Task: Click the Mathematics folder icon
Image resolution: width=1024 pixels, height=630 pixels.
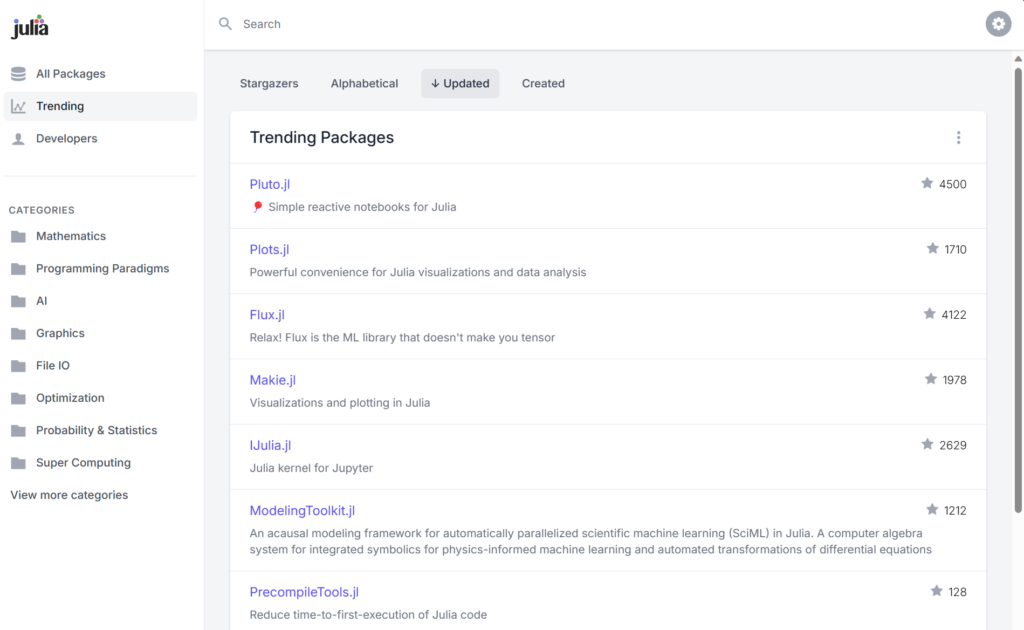Action: (x=18, y=236)
